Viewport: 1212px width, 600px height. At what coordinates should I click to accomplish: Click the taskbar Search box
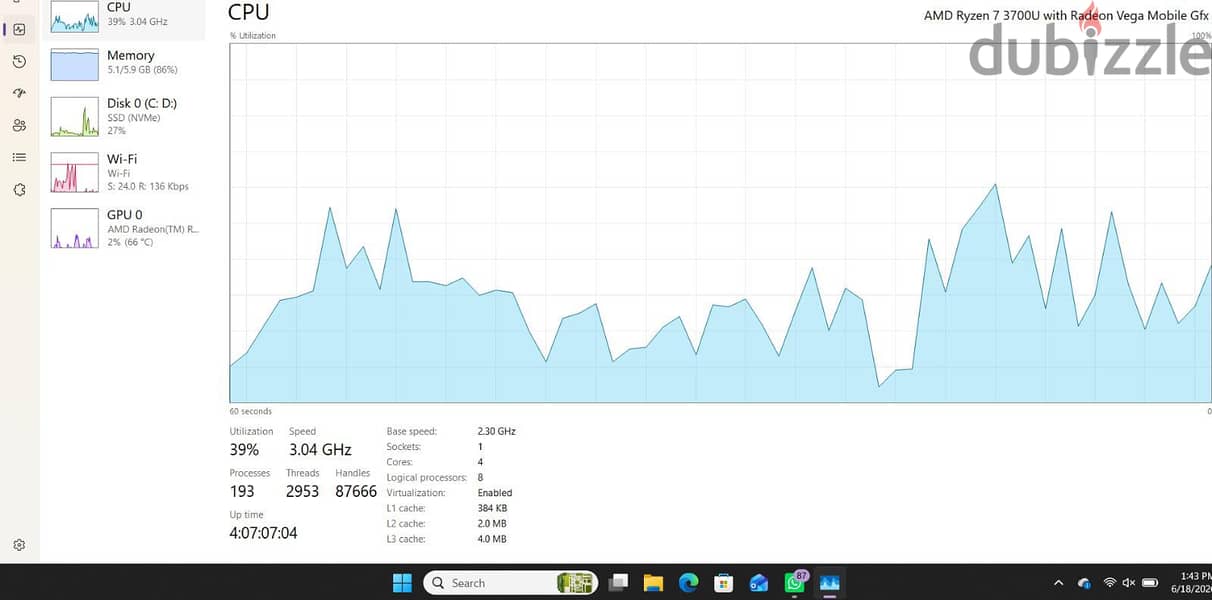[x=511, y=582]
